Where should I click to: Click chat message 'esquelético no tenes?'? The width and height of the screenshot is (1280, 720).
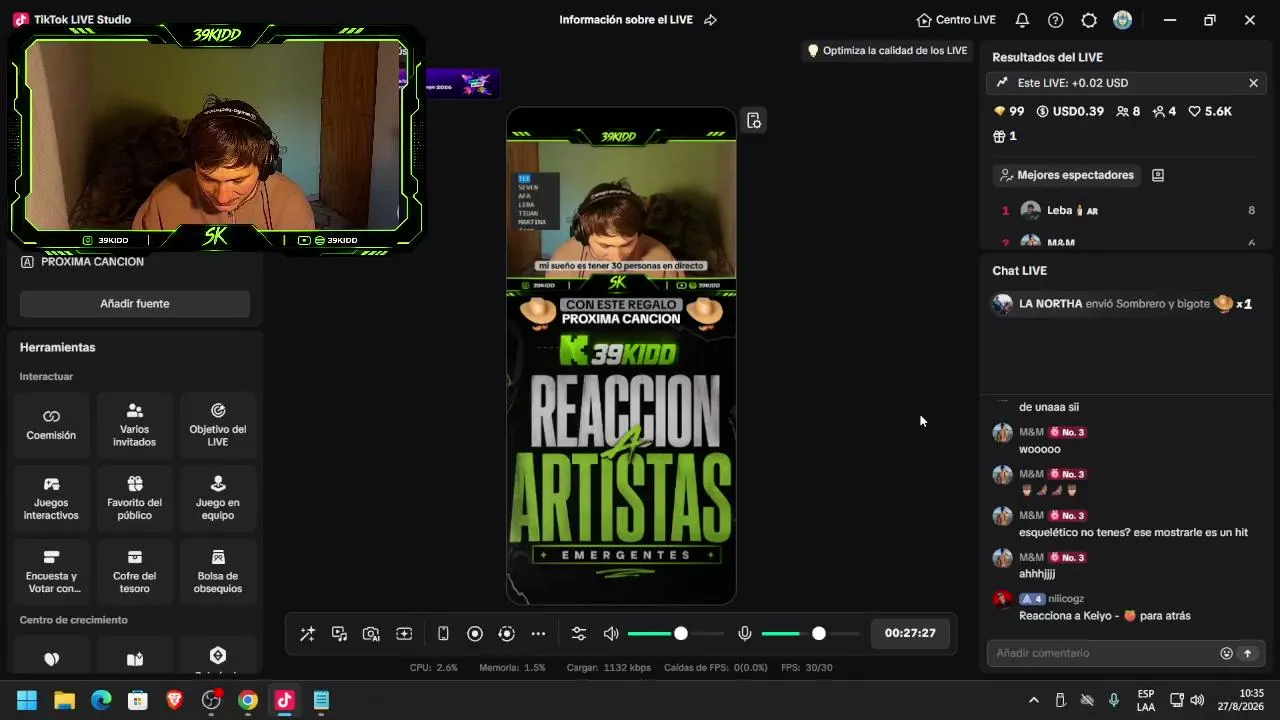pyautogui.click(x=1133, y=533)
